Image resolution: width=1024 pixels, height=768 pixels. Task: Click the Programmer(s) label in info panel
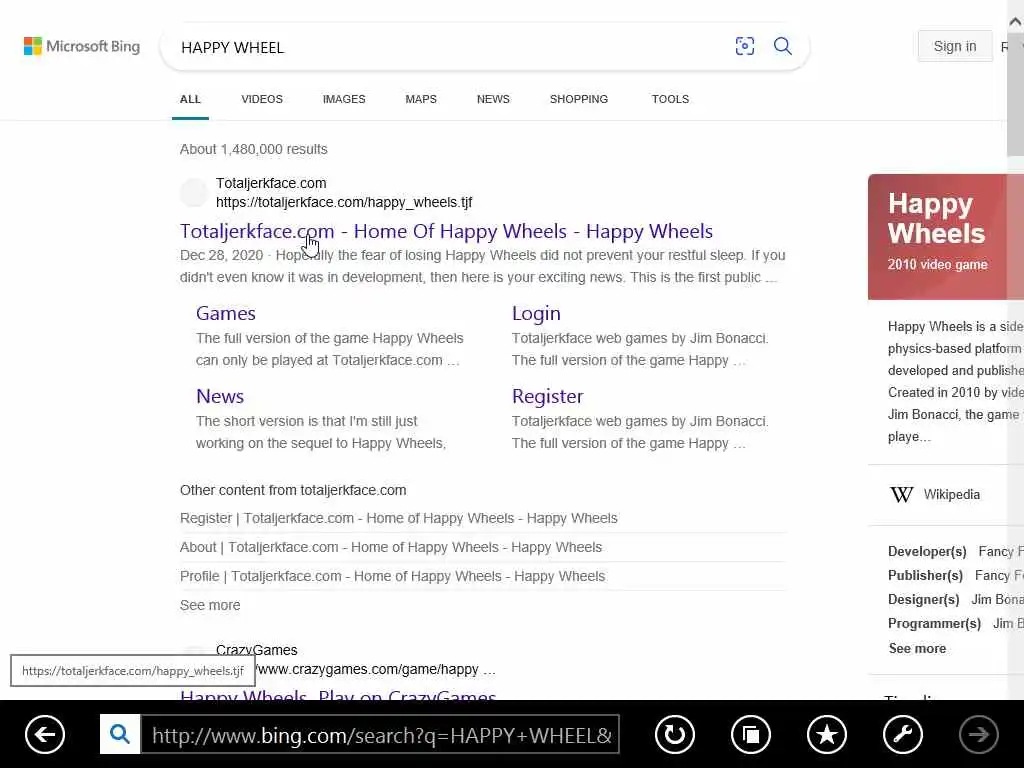coord(934,624)
